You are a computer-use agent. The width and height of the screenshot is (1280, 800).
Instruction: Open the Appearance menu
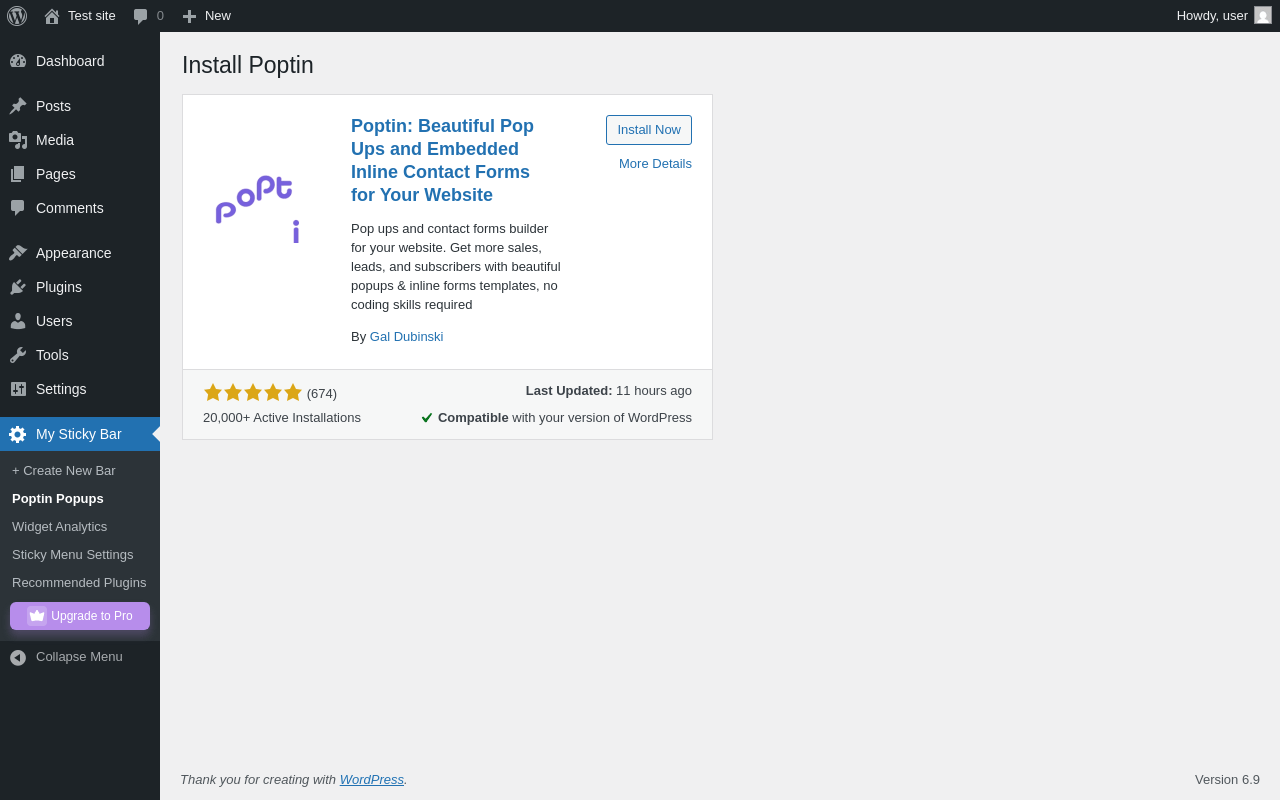point(73,253)
